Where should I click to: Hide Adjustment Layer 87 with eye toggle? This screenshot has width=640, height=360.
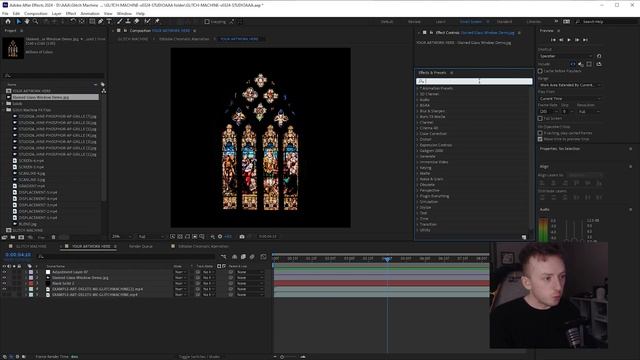(x=4, y=272)
